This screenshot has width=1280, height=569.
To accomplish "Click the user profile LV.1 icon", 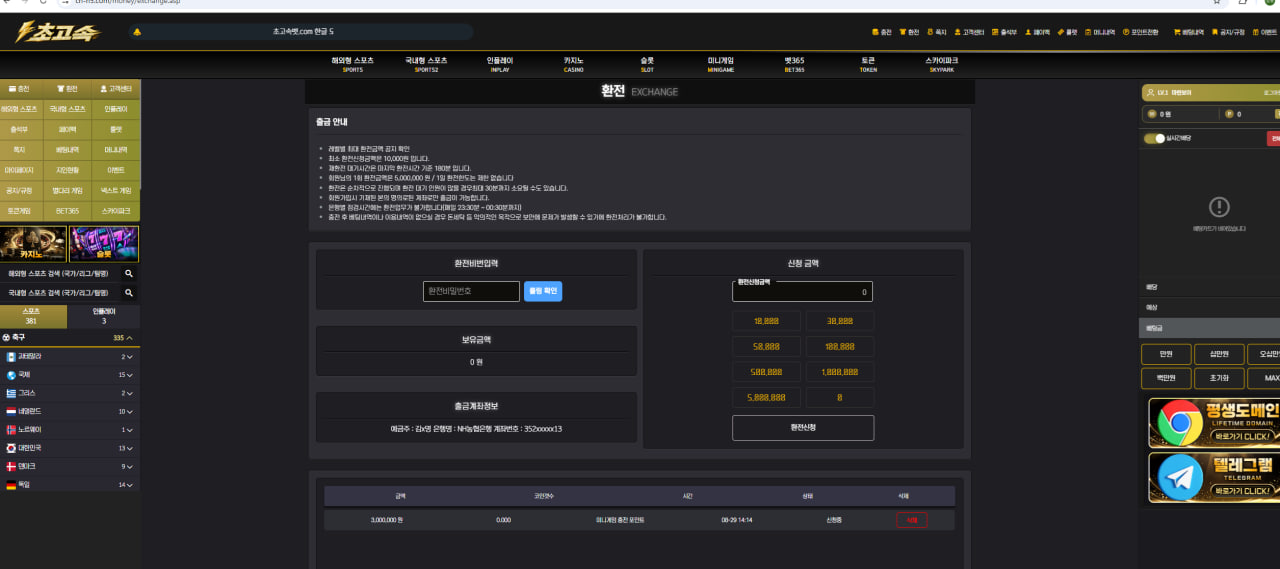I will [x=1151, y=93].
